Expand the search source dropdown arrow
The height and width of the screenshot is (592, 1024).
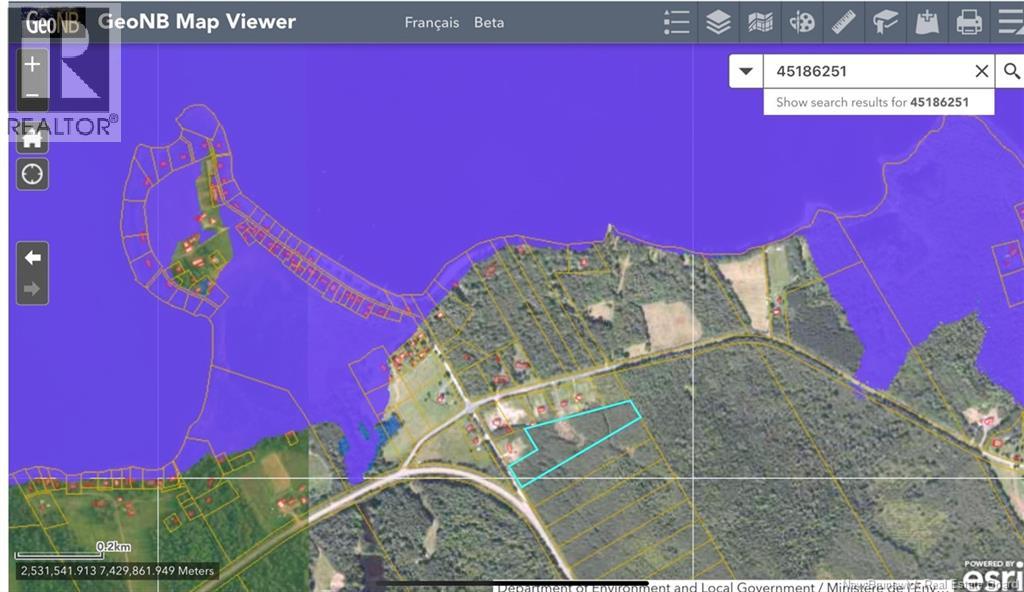746,71
